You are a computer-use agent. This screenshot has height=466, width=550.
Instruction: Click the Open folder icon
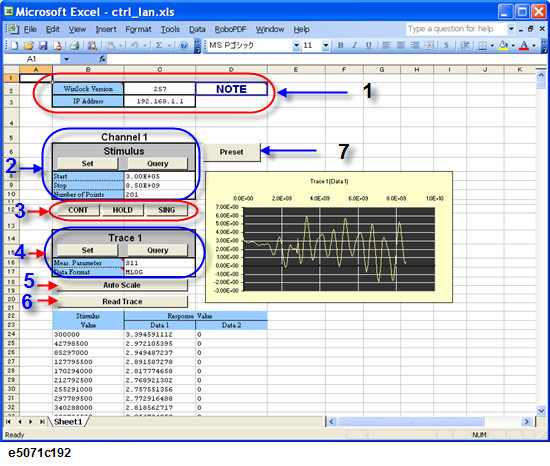(29, 45)
